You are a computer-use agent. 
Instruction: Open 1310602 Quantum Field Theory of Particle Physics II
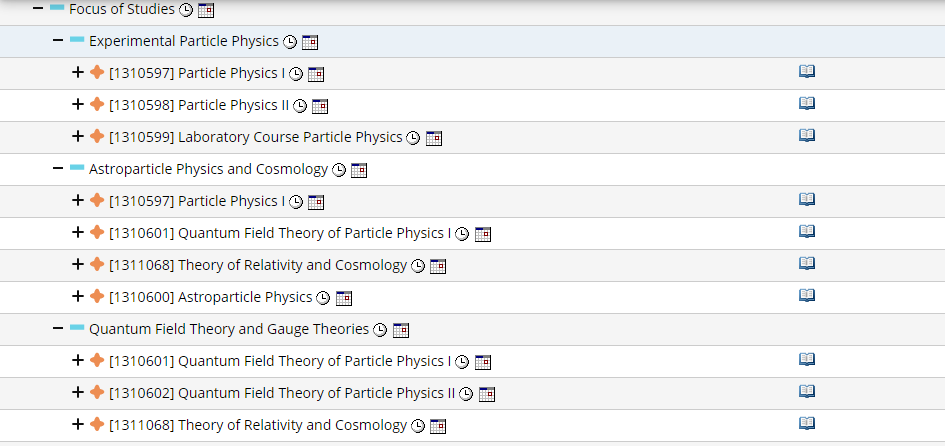(282, 393)
